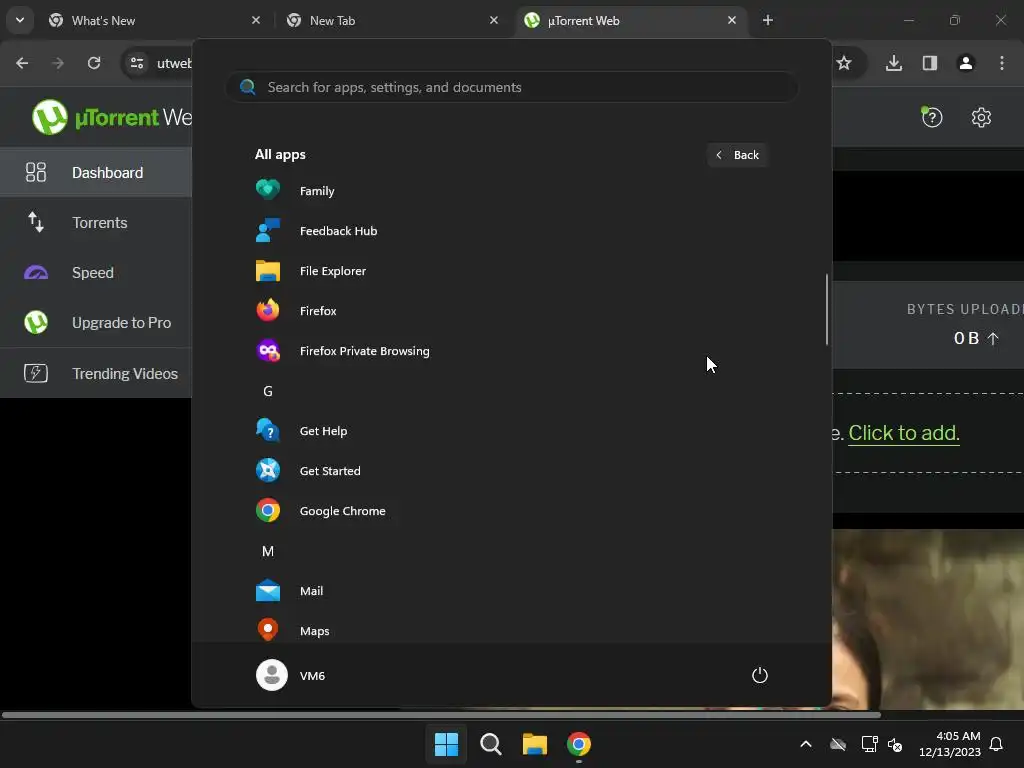Open the Dashboard in µTorrent sidebar
1024x768 pixels.
96,172
